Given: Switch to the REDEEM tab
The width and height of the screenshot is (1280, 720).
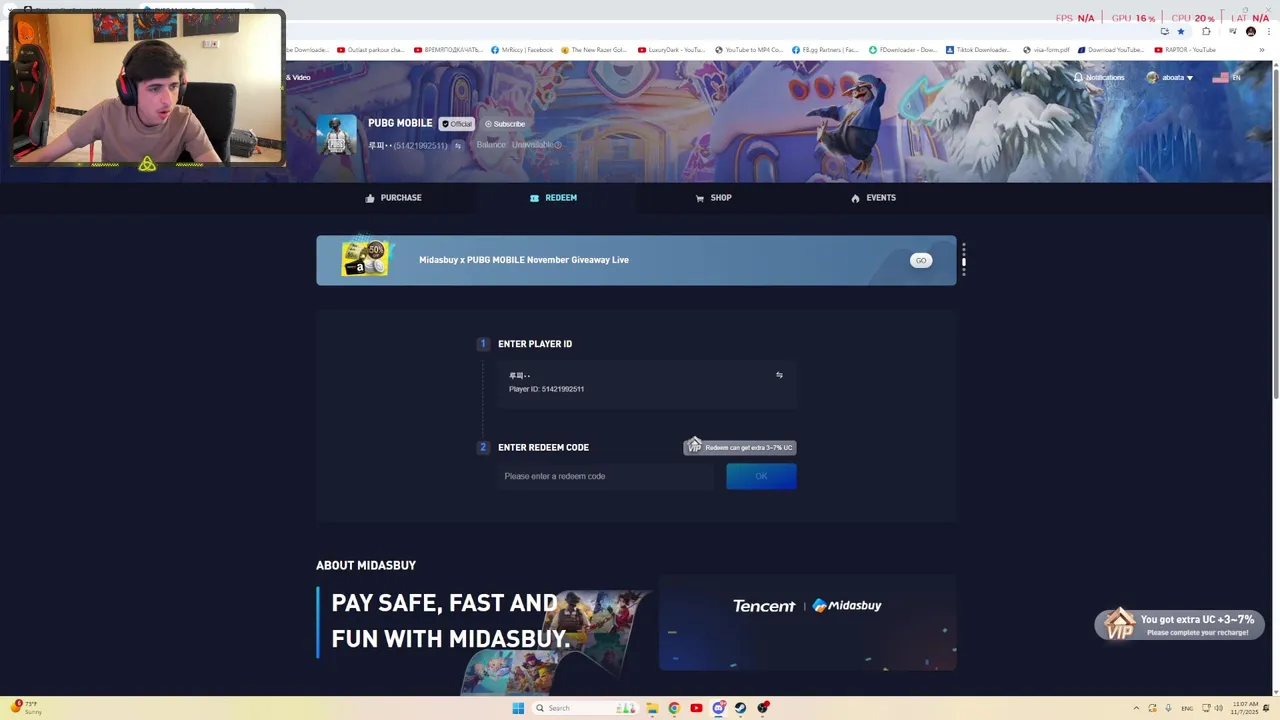Looking at the screenshot, I should (553, 198).
